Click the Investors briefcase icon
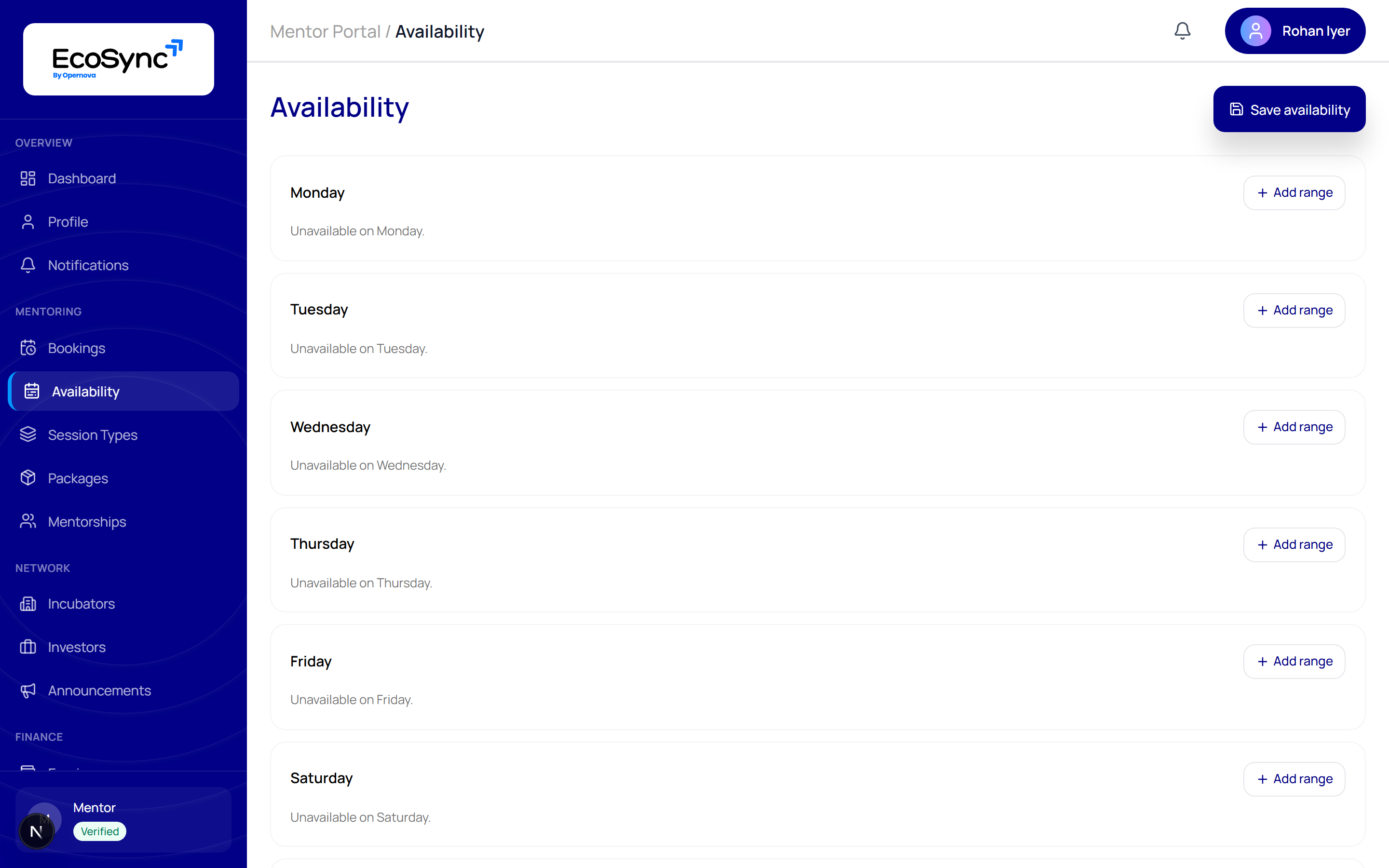 [x=27, y=647]
